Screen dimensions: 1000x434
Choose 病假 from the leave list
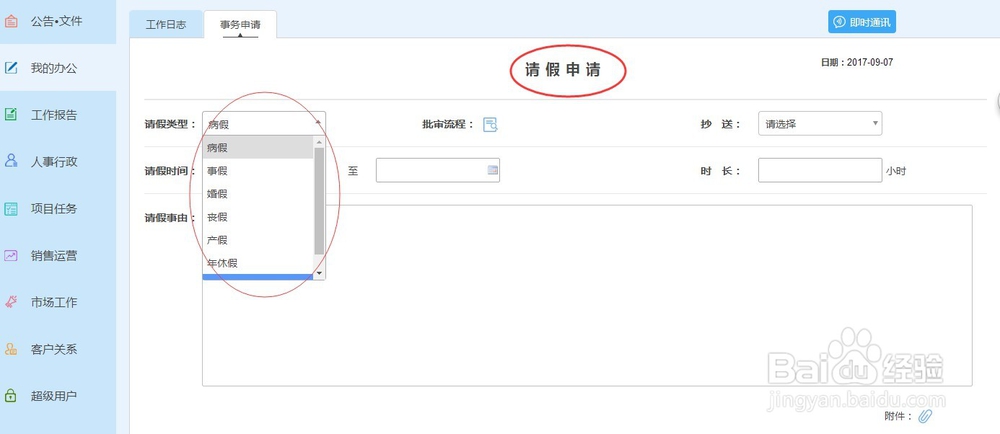pos(258,147)
